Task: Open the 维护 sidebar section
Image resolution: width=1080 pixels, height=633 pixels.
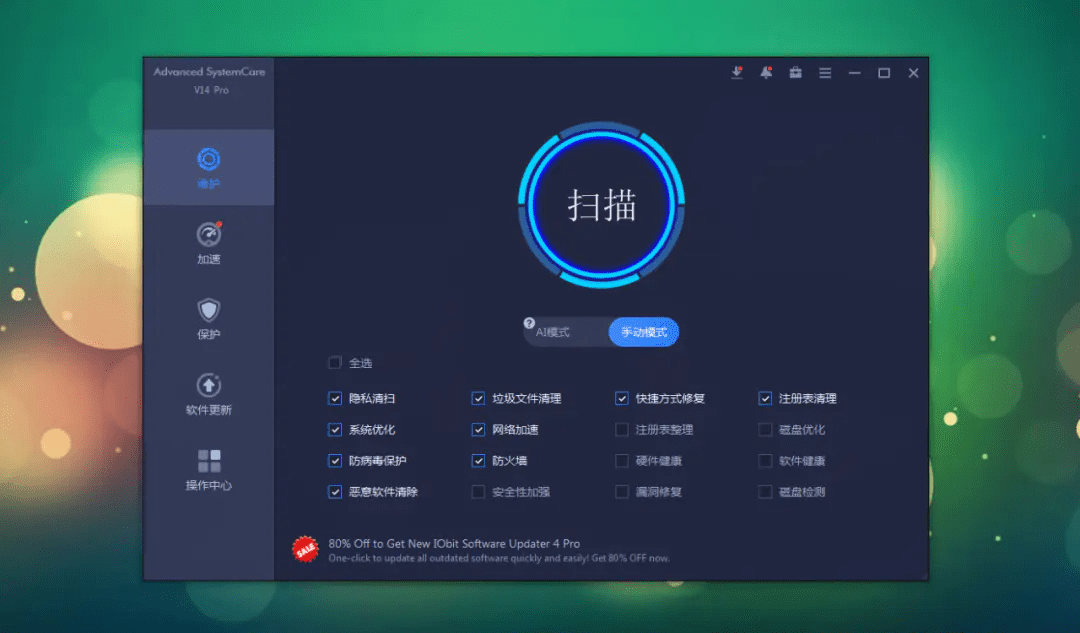Action: (x=209, y=167)
